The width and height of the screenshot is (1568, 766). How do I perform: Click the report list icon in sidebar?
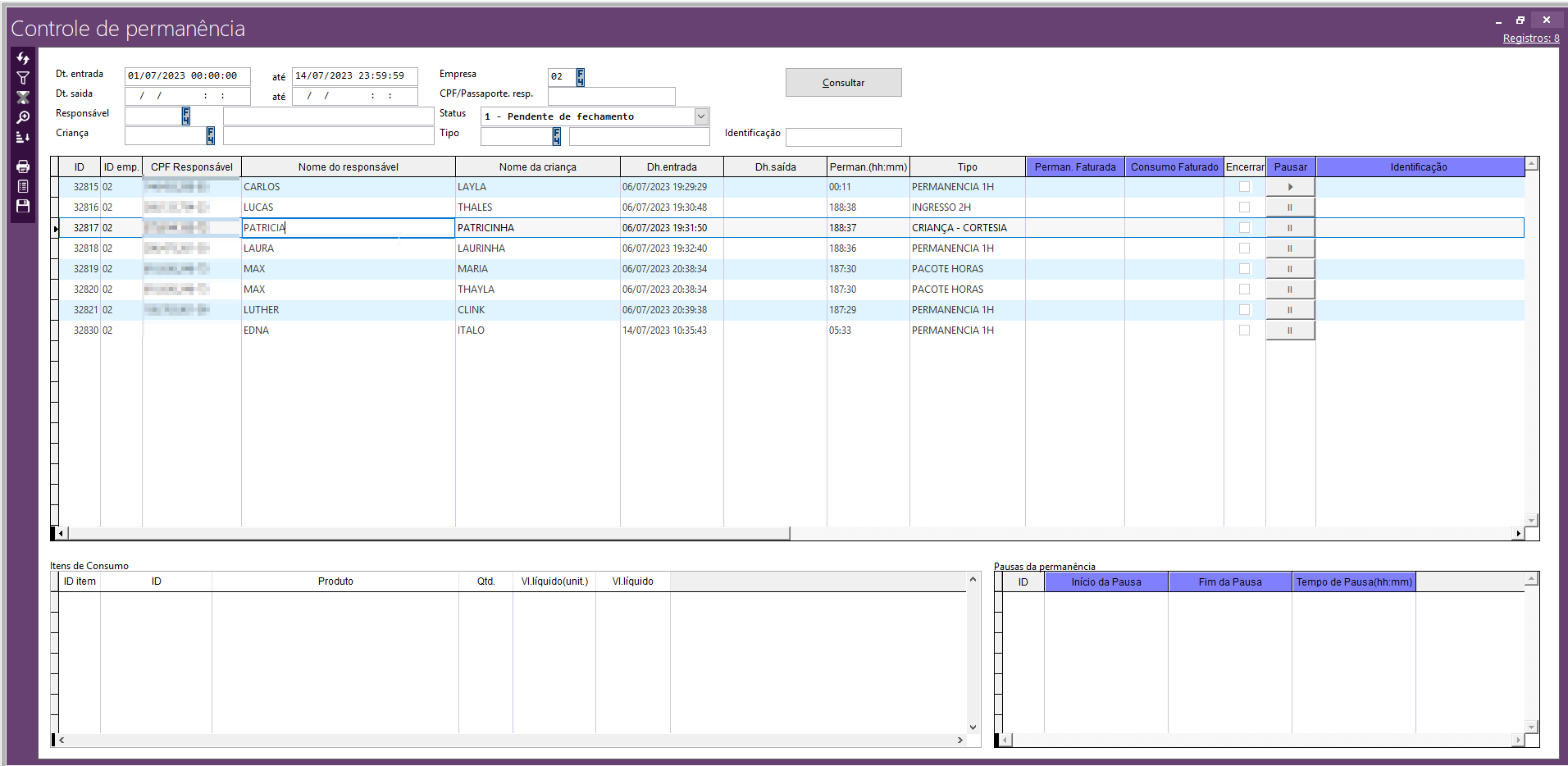[23, 186]
